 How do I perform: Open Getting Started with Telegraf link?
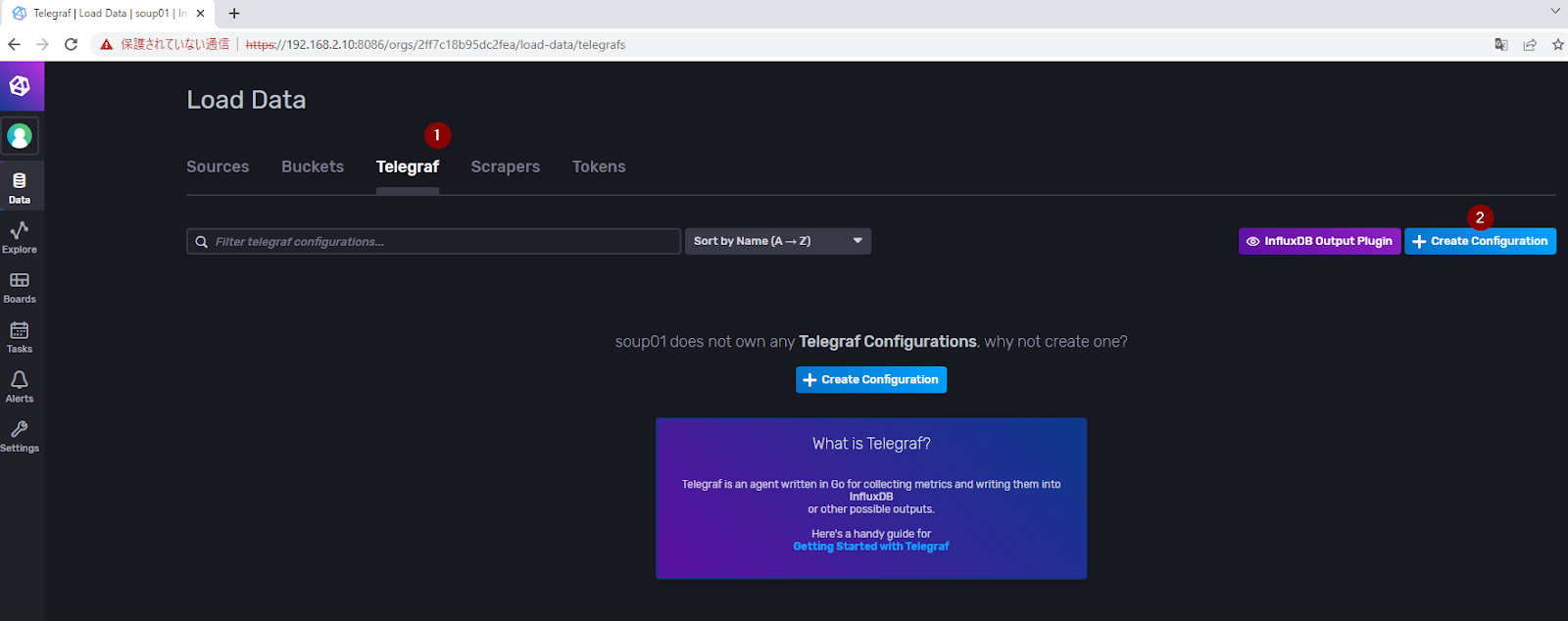871,547
